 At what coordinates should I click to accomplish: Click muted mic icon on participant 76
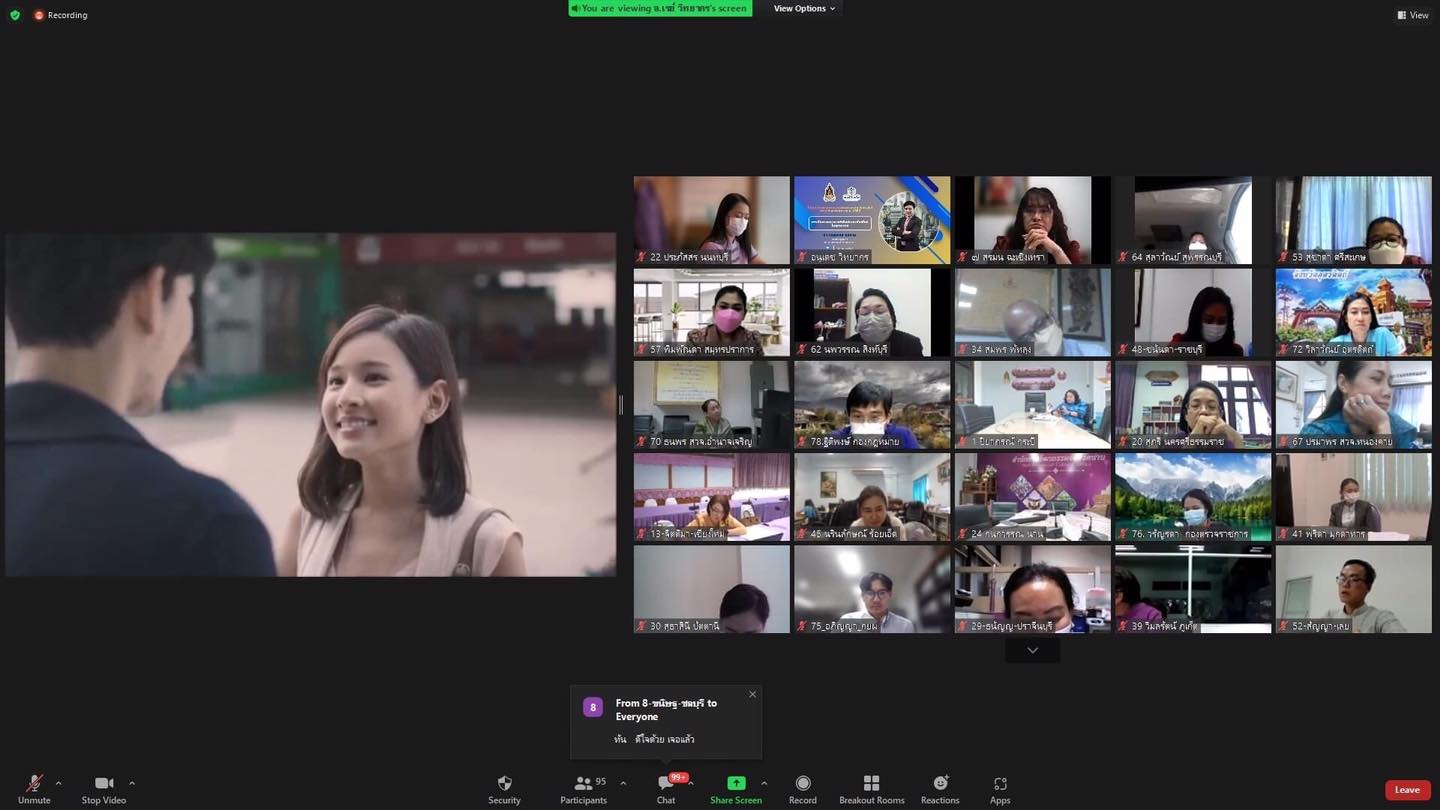tap(1123, 534)
